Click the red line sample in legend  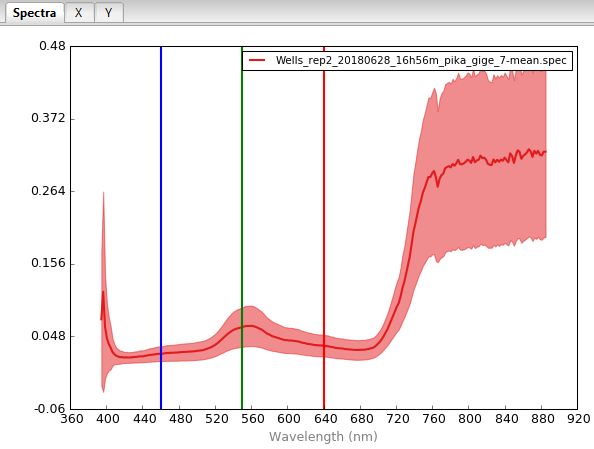pos(257,60)
